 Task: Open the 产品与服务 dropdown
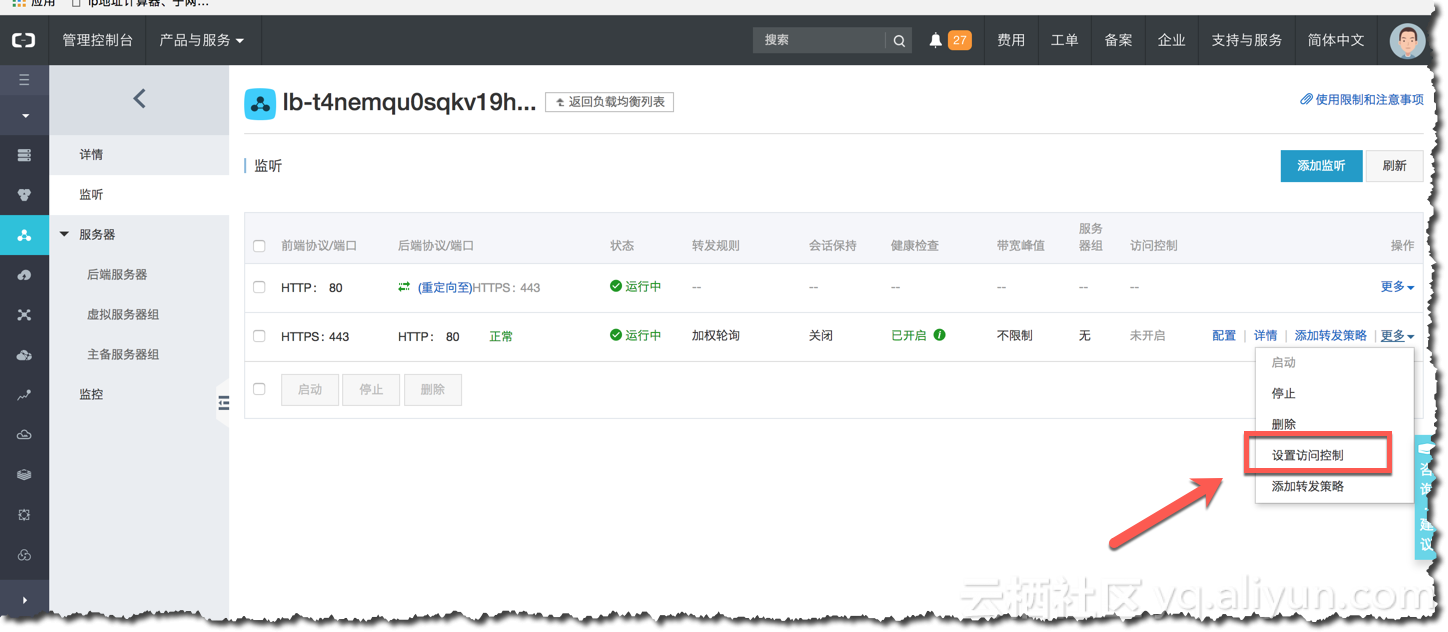pyautogui.click(x=202, y=40)
